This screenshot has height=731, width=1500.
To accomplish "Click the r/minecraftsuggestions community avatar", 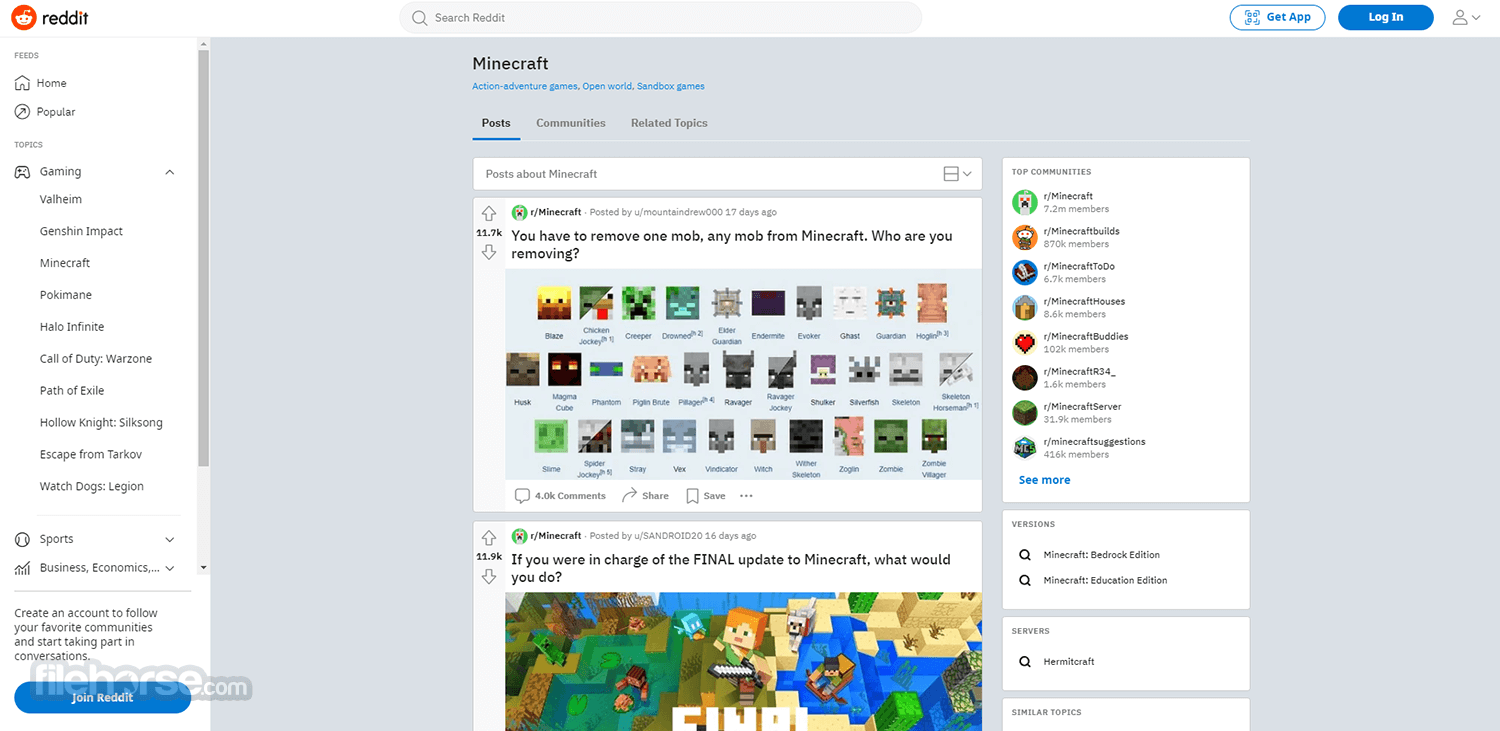I will click(1025, 447).
